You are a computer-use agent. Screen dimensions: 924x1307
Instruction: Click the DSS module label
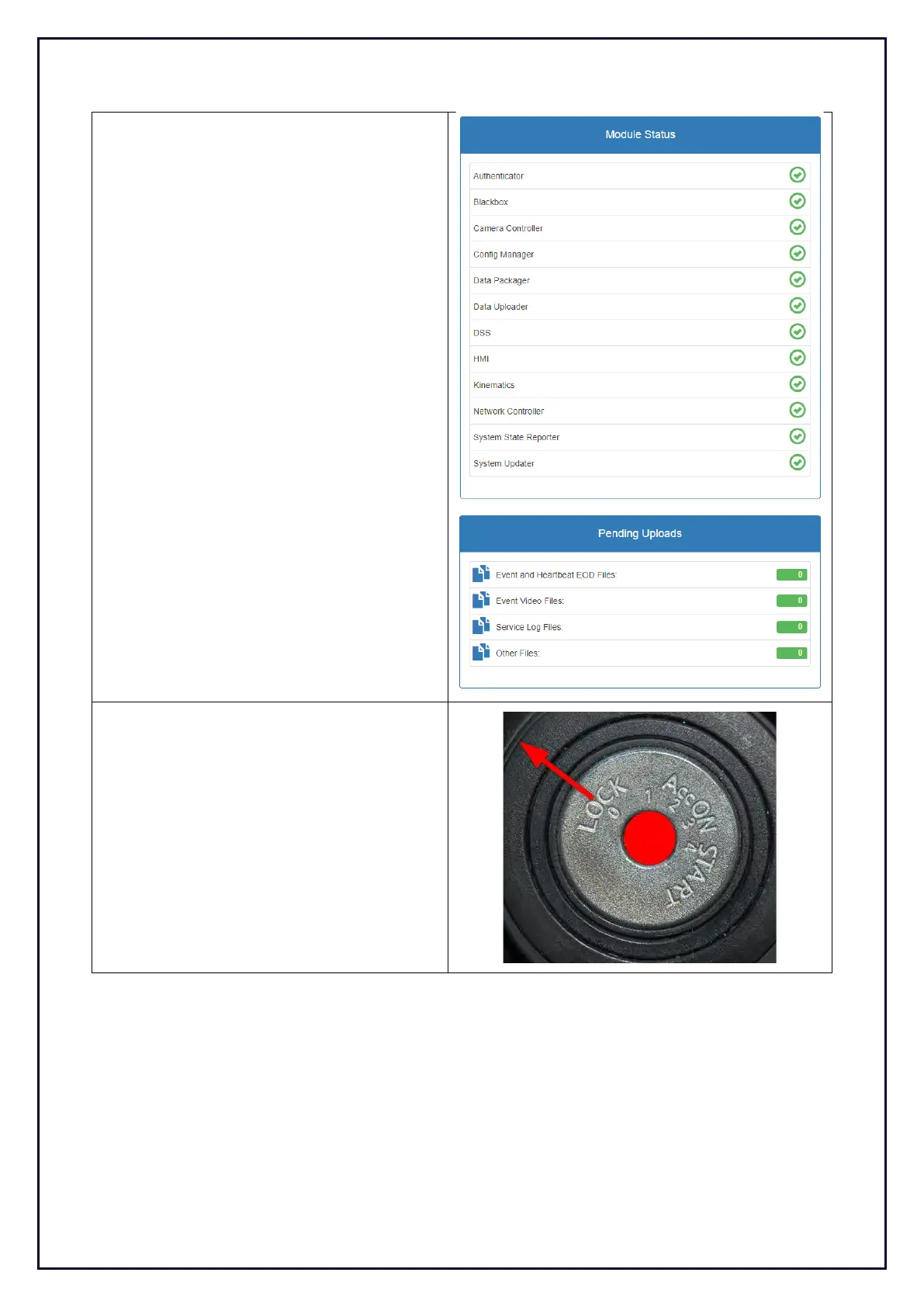click(482, 333)
